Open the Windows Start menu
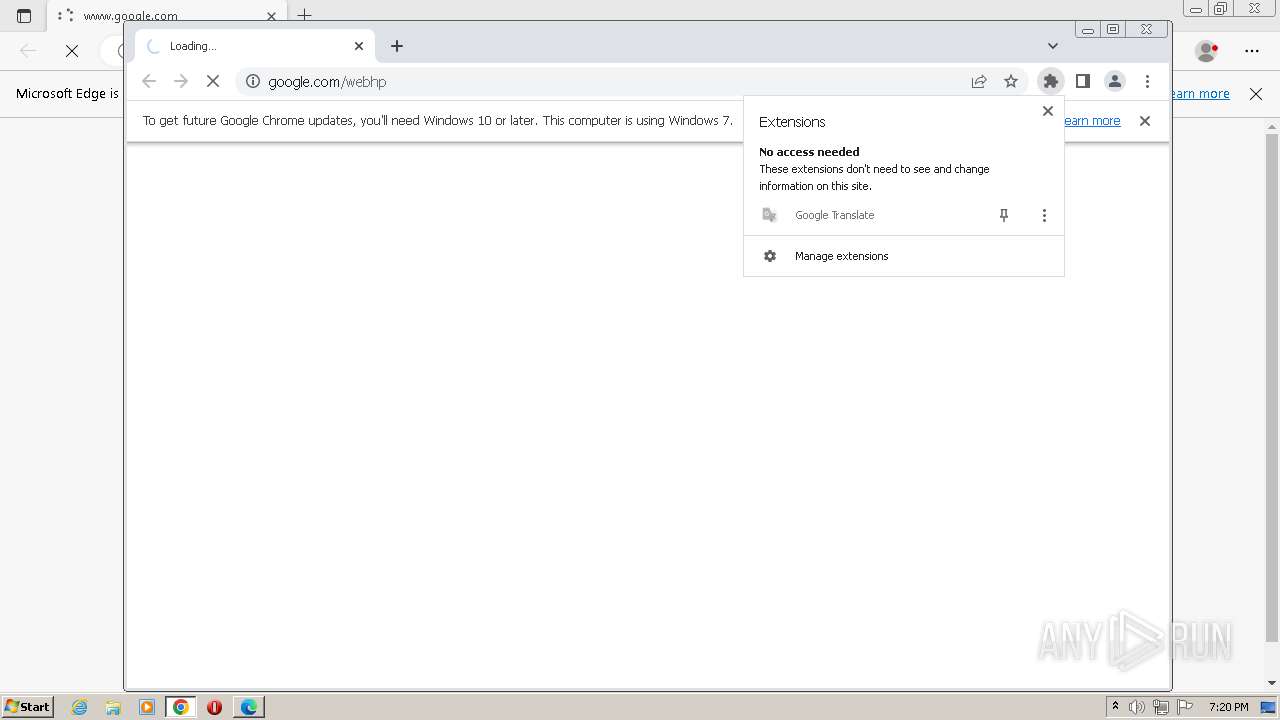 pos(28,706)
